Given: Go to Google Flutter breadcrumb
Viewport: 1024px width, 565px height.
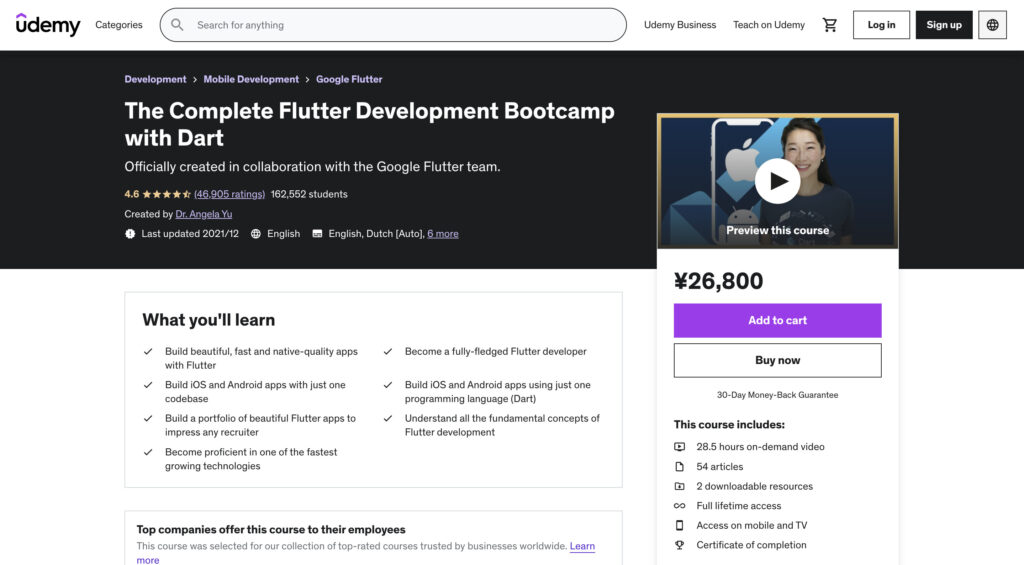Looking at the screenshot, I should (349, 79).
